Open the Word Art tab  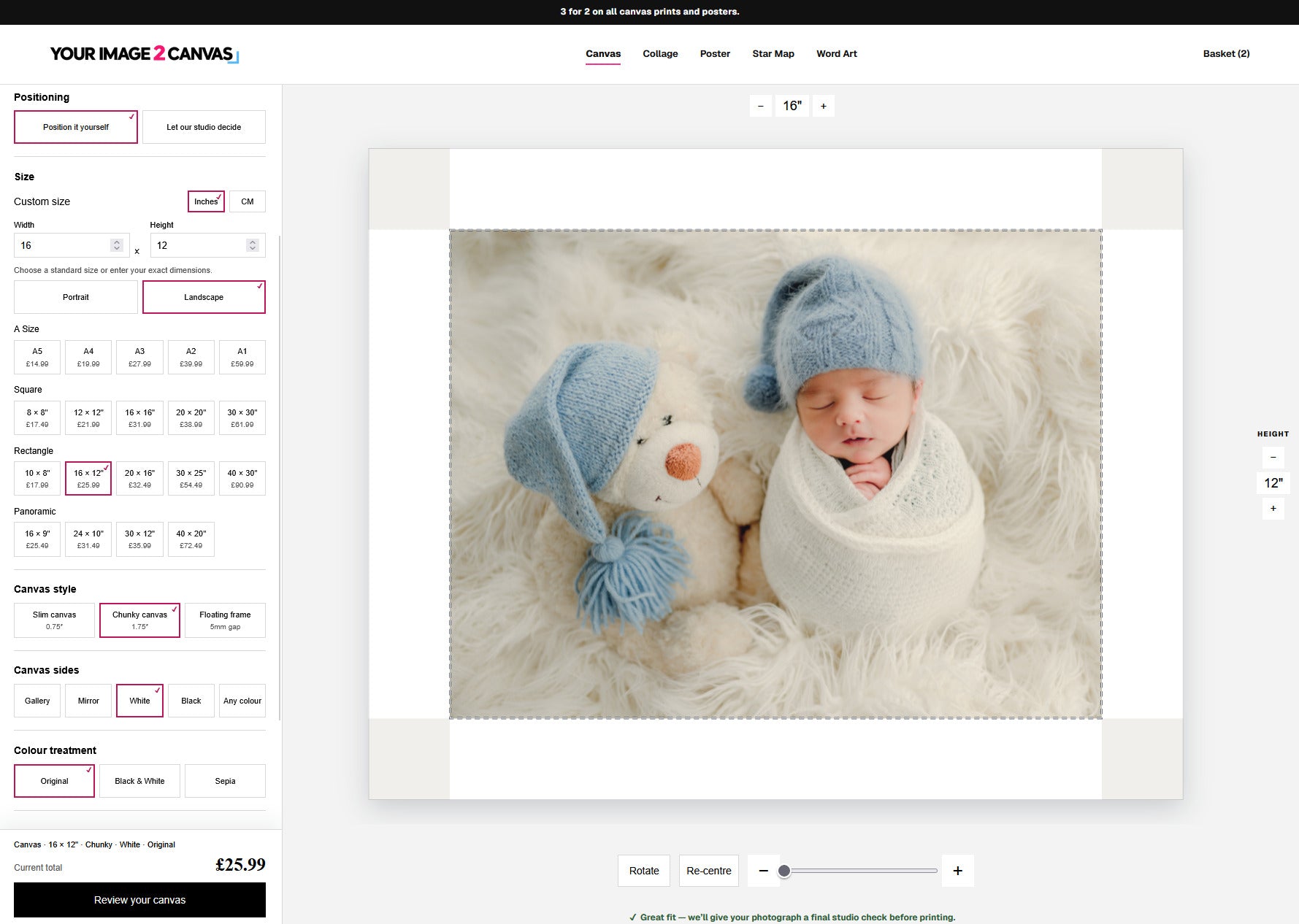pos(837,54)
